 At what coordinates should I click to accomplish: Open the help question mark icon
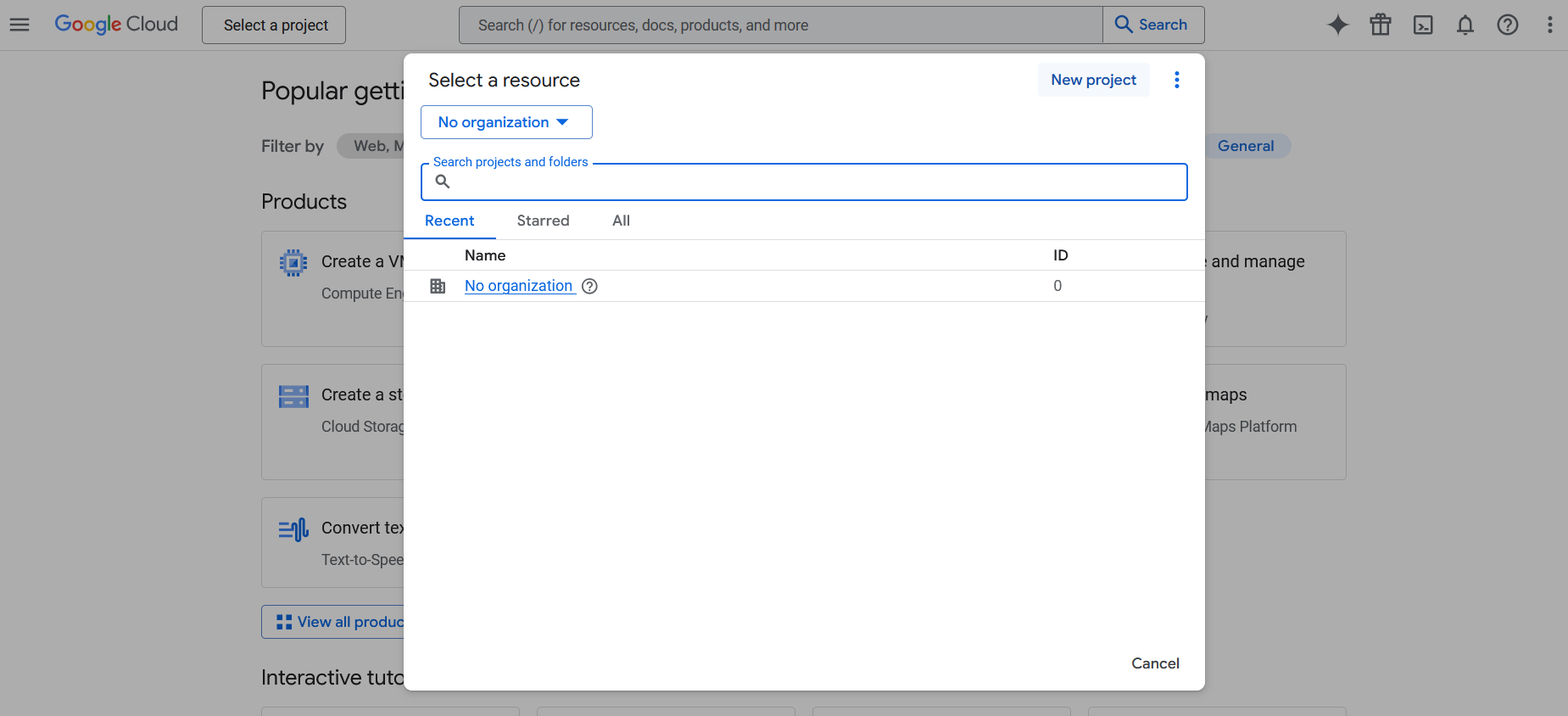click(1508, 25)
